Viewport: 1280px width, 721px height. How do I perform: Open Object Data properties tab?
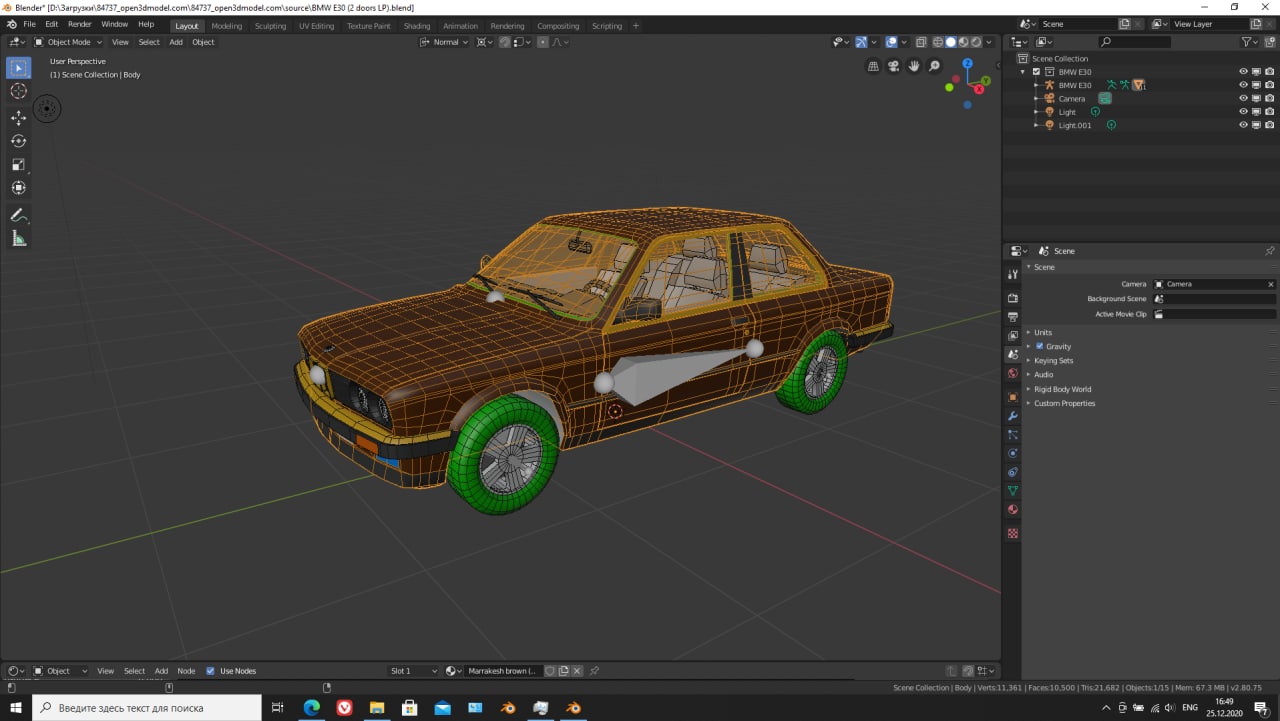1013,491
